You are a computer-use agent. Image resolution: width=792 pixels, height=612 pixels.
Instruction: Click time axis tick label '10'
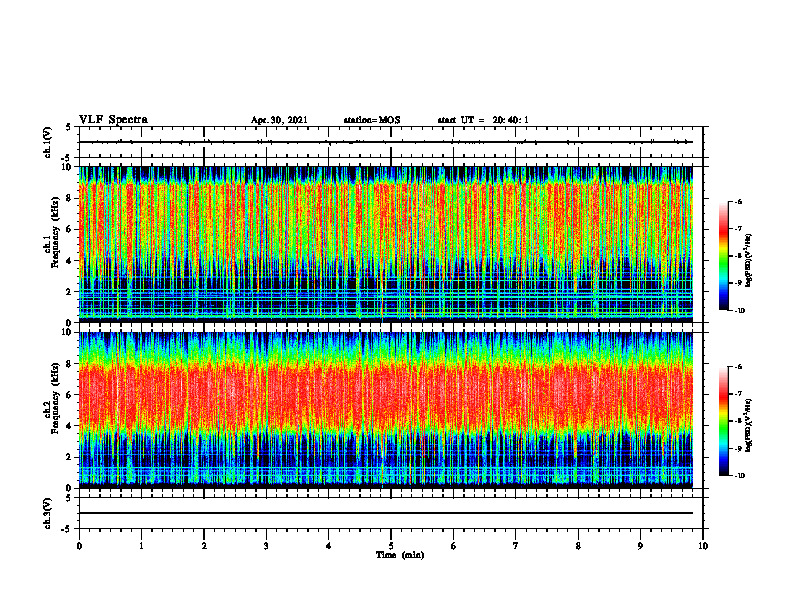click(703, 546)
